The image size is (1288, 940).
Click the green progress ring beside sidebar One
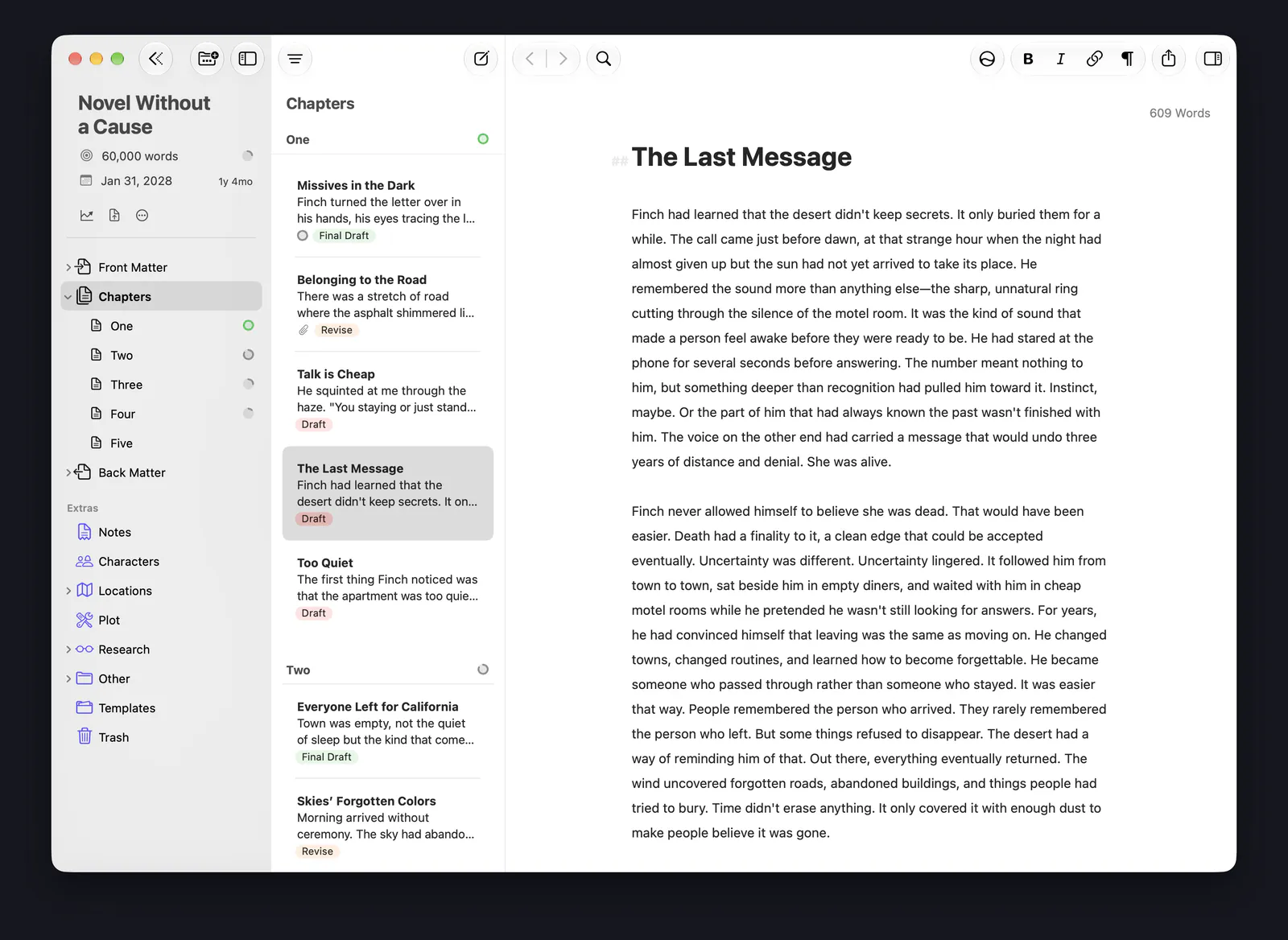coord(249,326)
